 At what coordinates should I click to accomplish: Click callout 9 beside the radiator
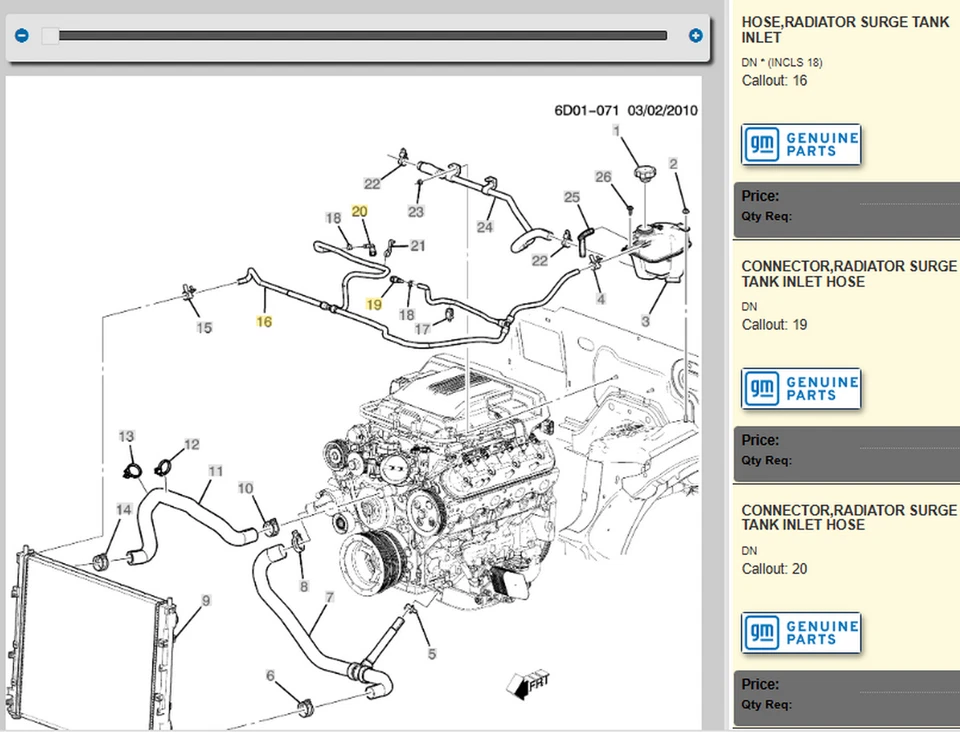[206, 600]
